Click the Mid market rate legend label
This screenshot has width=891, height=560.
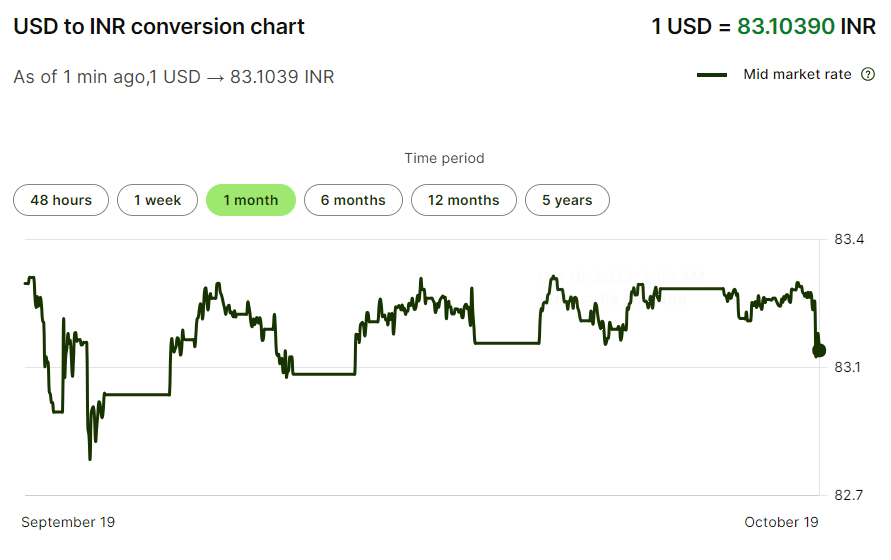point(797,74)
